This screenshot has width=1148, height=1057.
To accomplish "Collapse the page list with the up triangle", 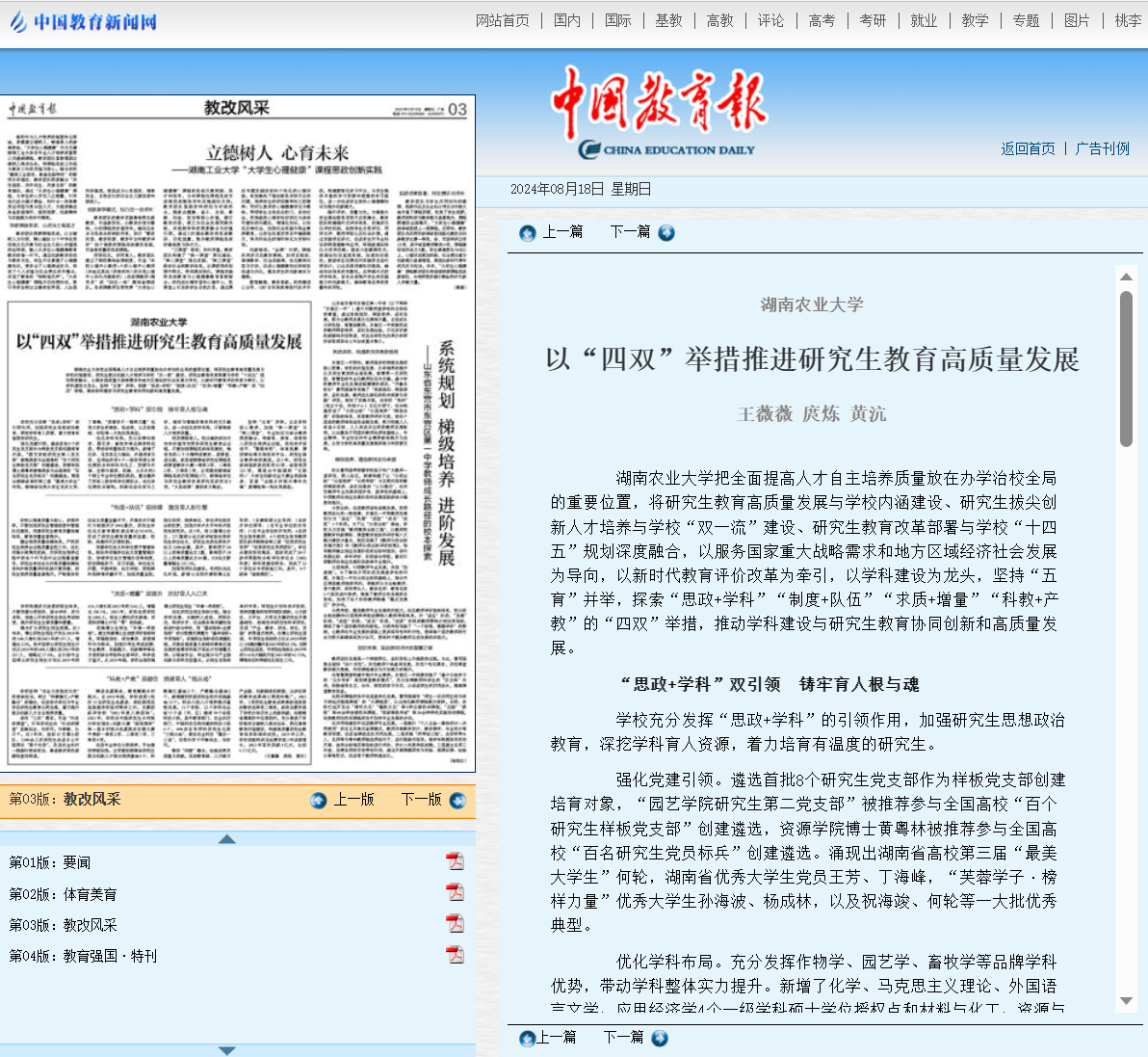I will click(227, 838).
